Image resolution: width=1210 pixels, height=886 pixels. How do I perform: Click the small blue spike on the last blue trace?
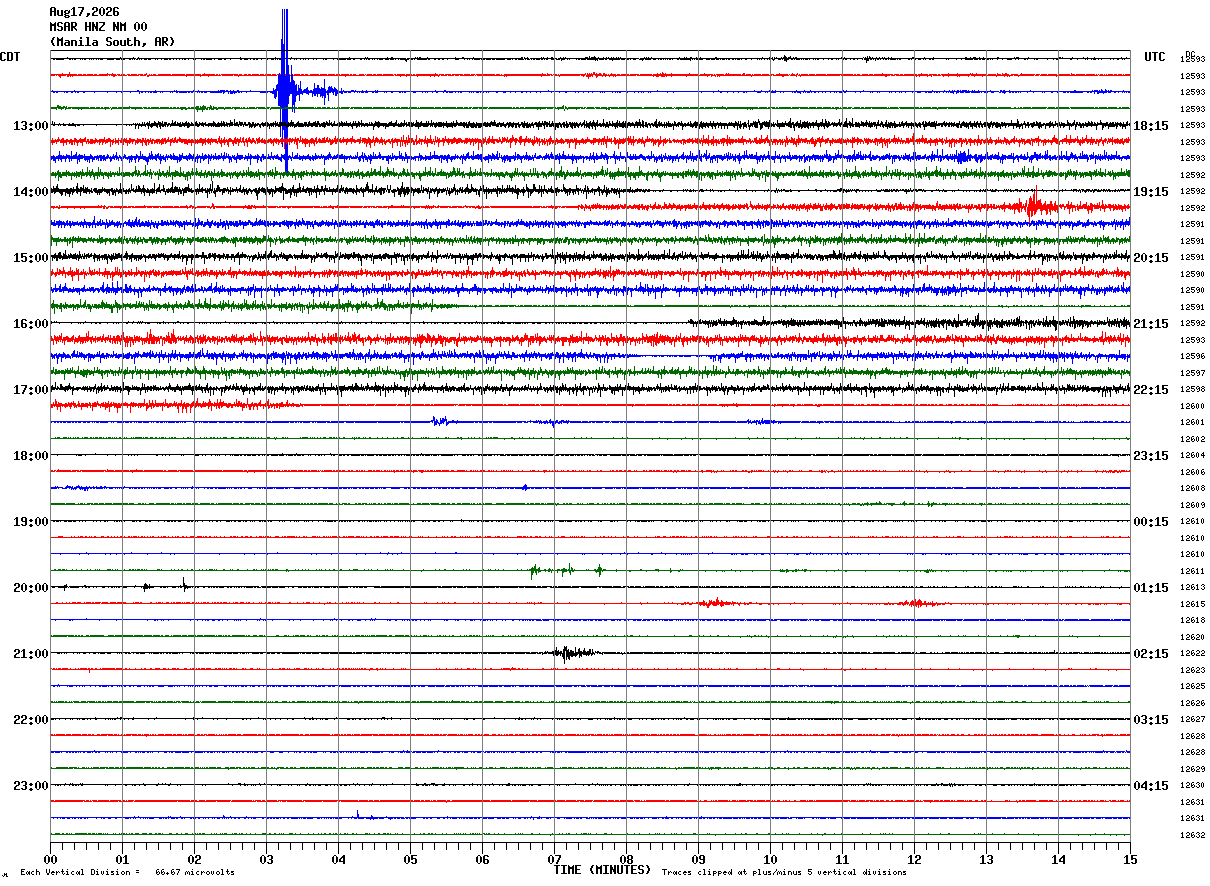click(358, 814)
